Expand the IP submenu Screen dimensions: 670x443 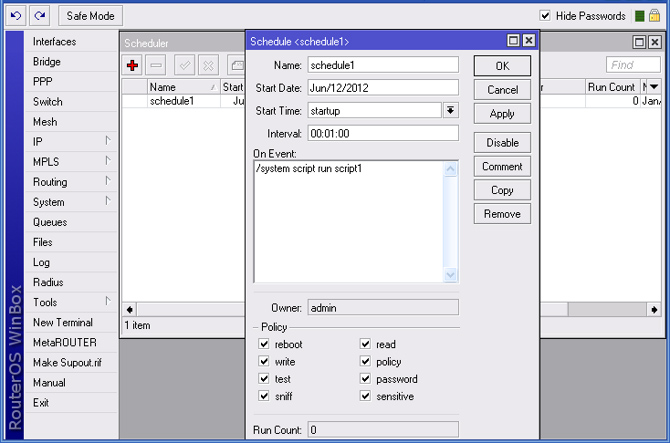pyautogui.click(x=107, y=141)
